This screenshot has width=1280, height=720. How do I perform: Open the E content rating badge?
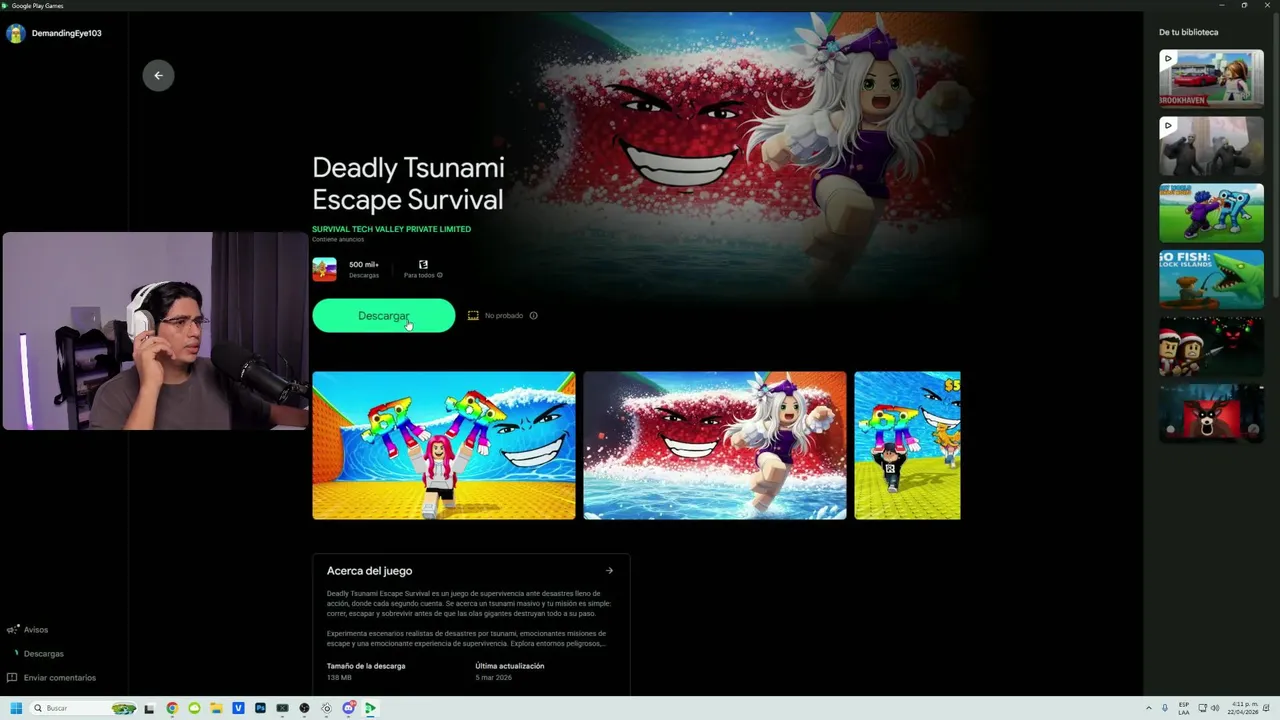point(423,264)
